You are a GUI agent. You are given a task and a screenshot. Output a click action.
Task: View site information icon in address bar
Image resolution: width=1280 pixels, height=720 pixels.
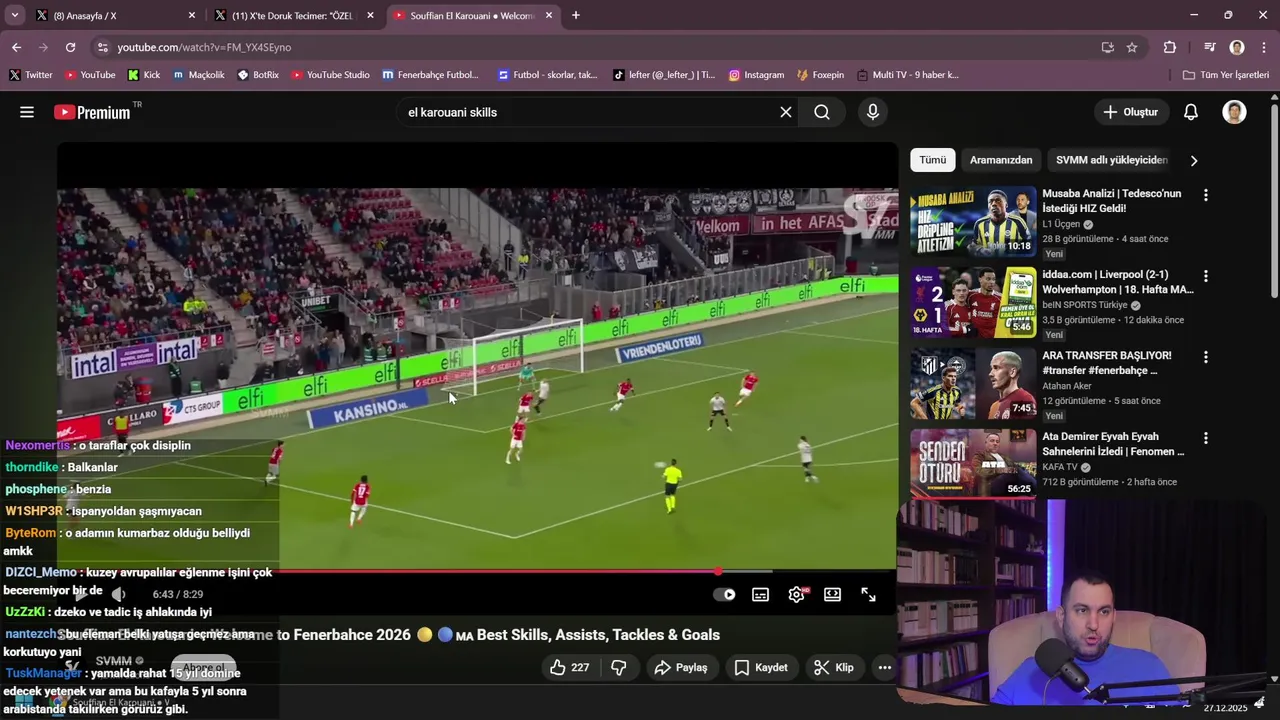[x=102, y=47]
